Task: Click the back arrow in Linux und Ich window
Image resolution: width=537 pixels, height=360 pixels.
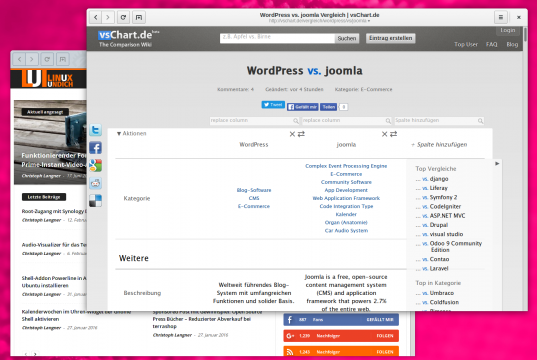Action: click(20, 59)
